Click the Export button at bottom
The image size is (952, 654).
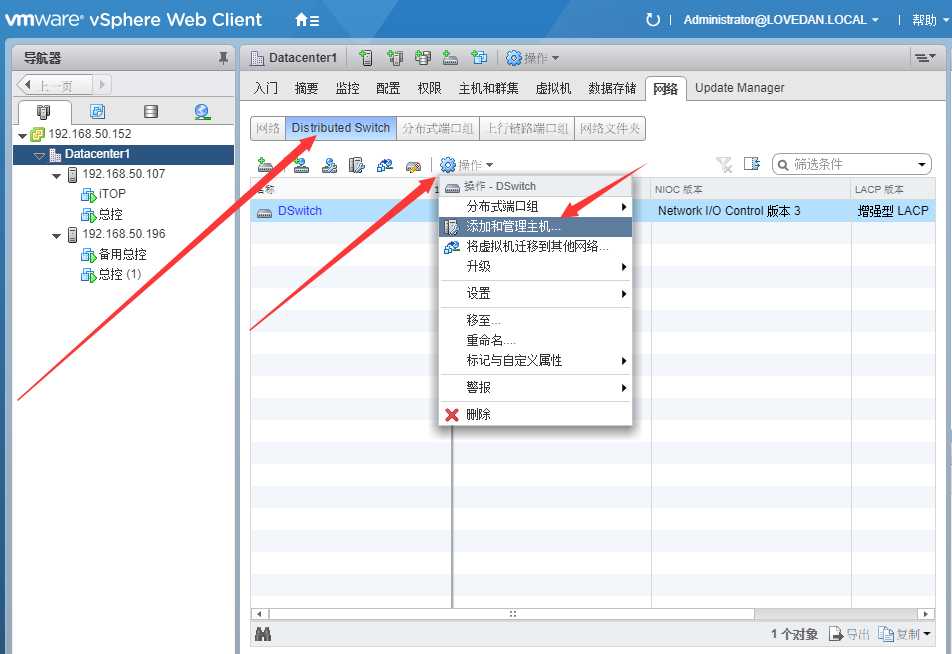(849, 634)
